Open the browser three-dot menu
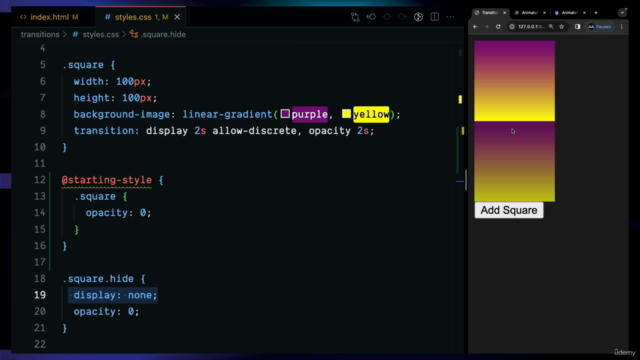The image size is (640, 360). [622, 27]
